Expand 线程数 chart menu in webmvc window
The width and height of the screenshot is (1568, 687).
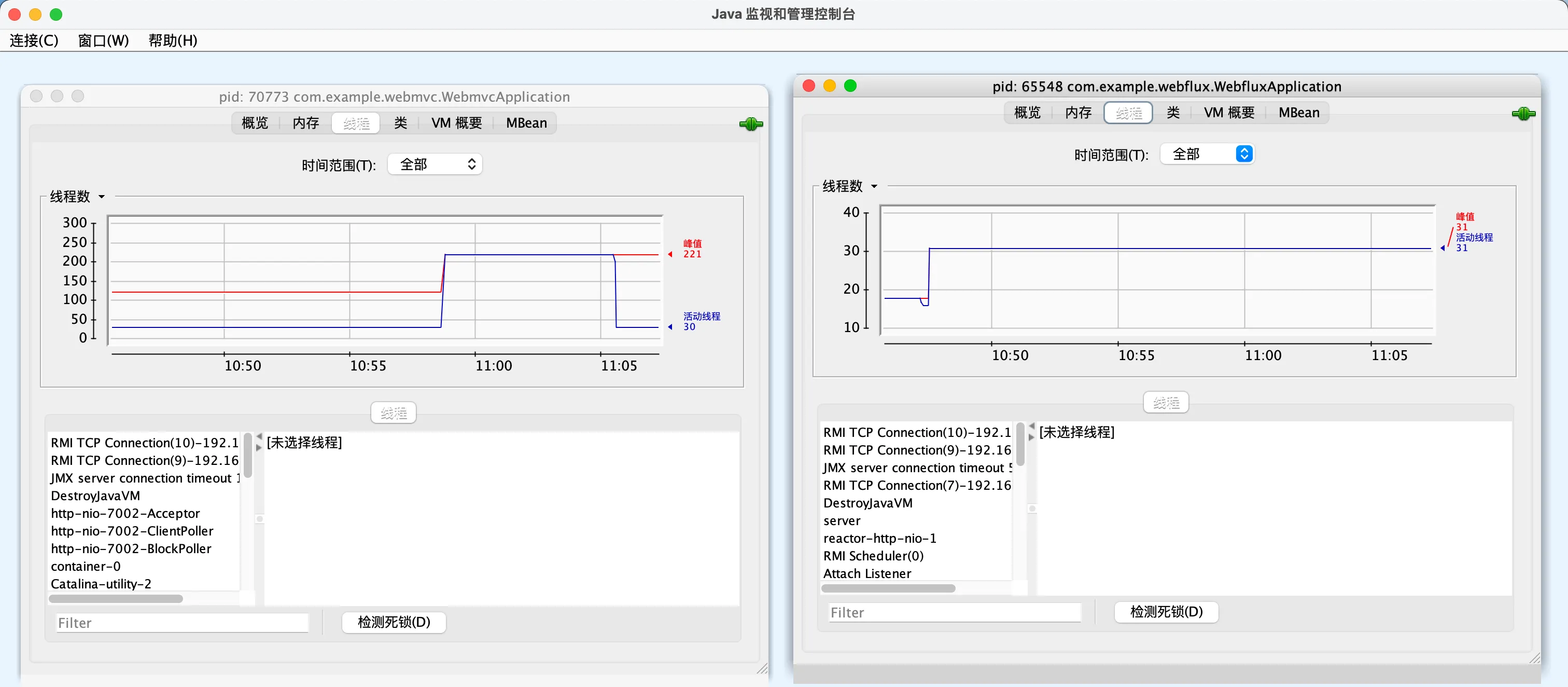pos(77,197)
